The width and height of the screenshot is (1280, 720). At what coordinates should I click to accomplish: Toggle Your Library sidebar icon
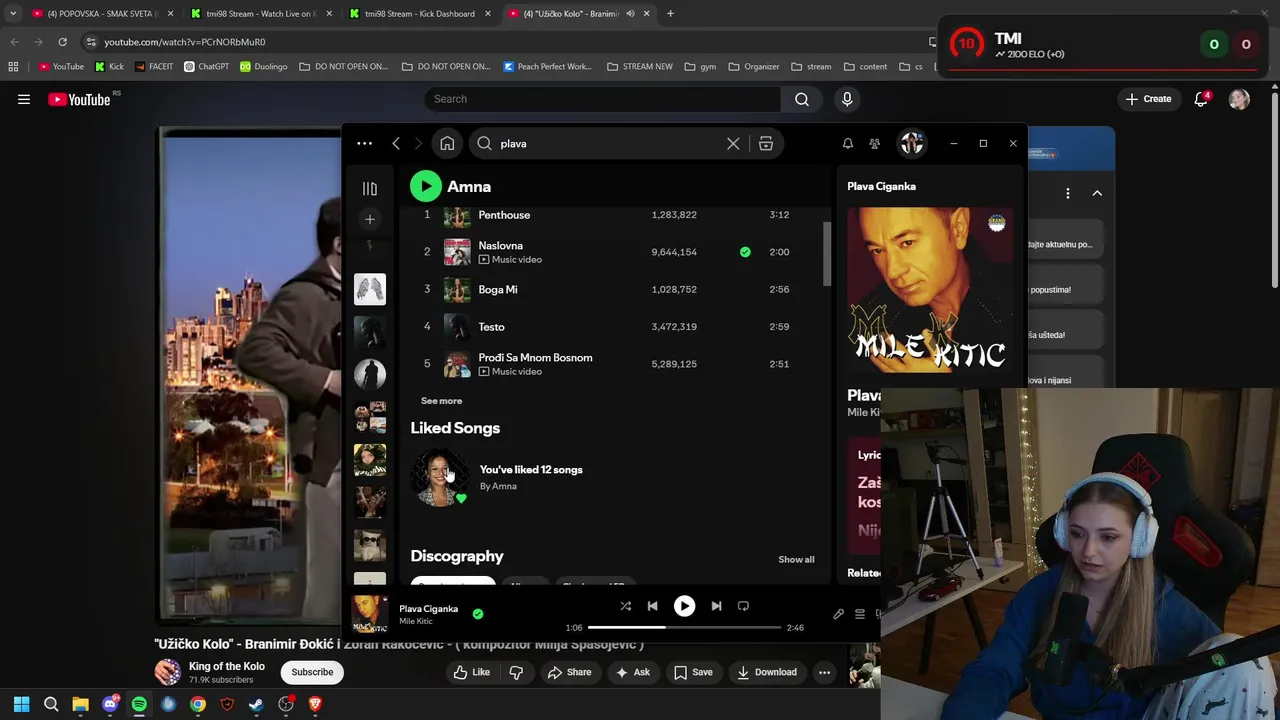pos(369,188)
